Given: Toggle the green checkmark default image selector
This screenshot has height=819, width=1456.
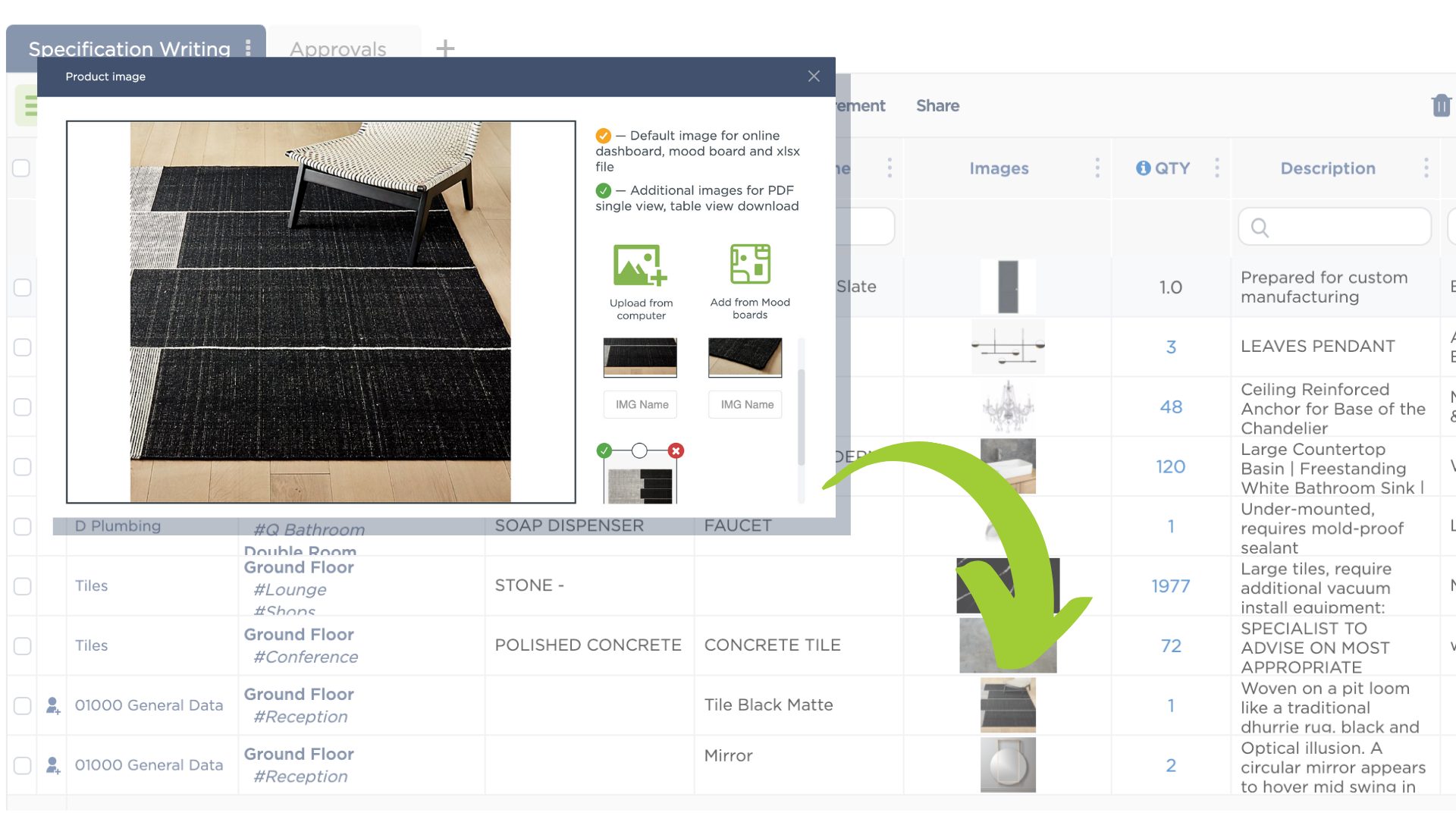Looking at the screenshot, I should (604, 450).
